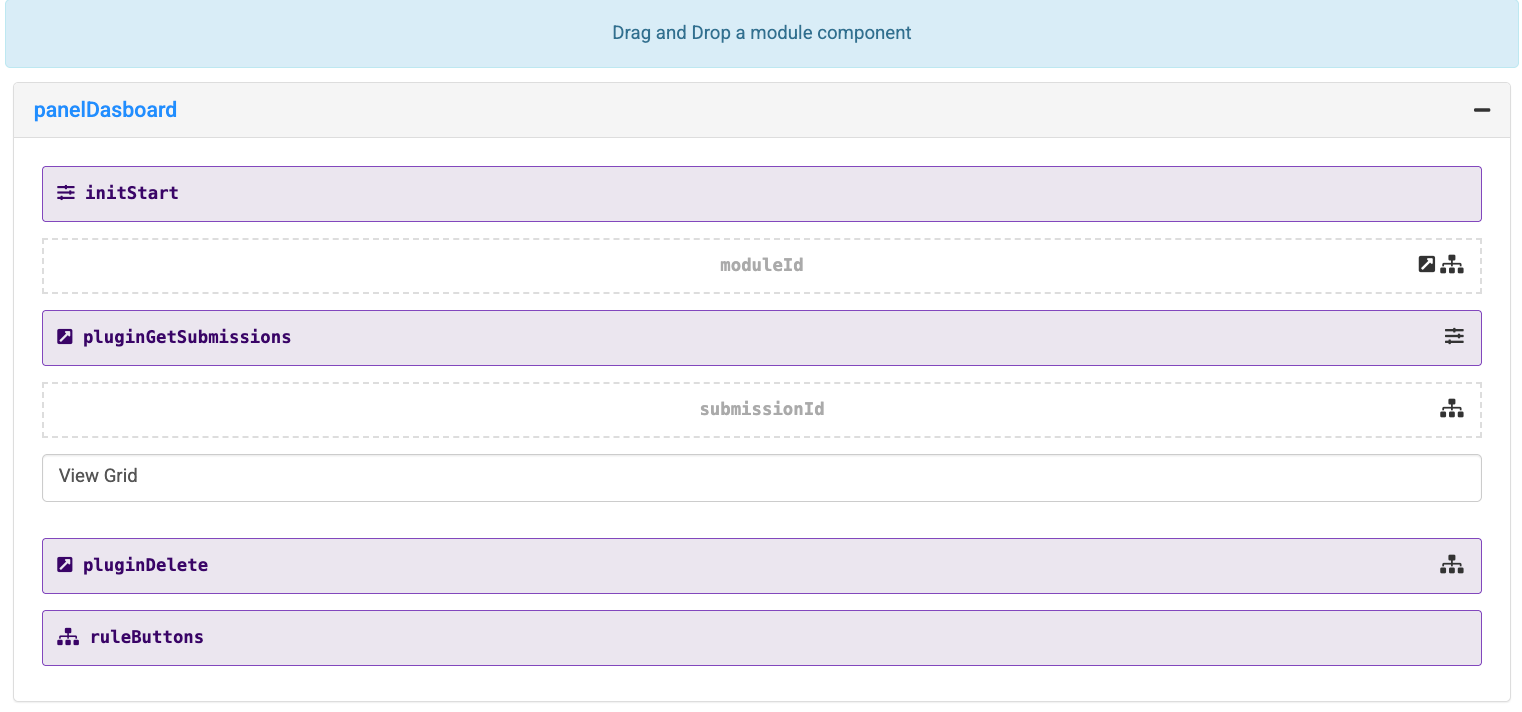Image resolution: width=1522 pixels, height=712 pixels.
Task: Open the sliders icon on pluginGetSubmissions
Action: [1454, 336]
